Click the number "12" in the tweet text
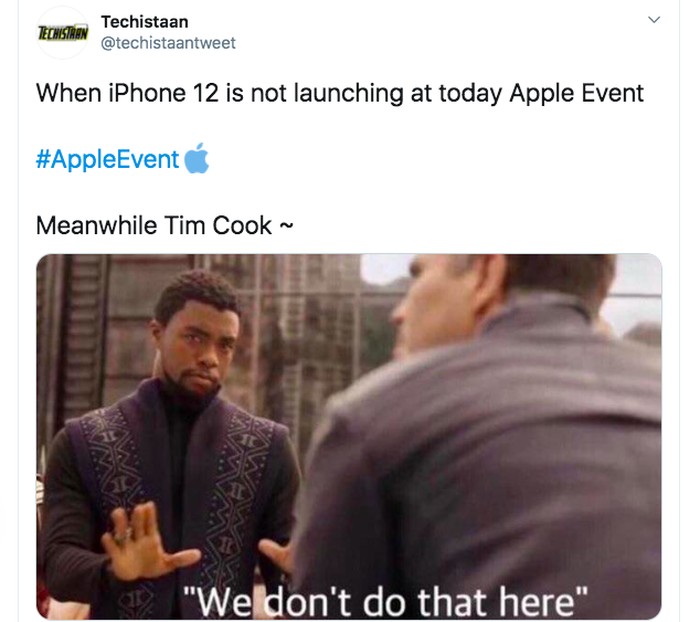 pyautogui.click(x=206, y=93)
